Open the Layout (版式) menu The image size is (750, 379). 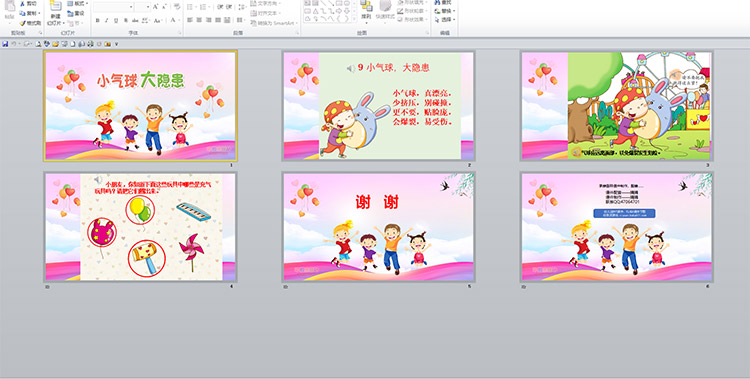[77, 3]
